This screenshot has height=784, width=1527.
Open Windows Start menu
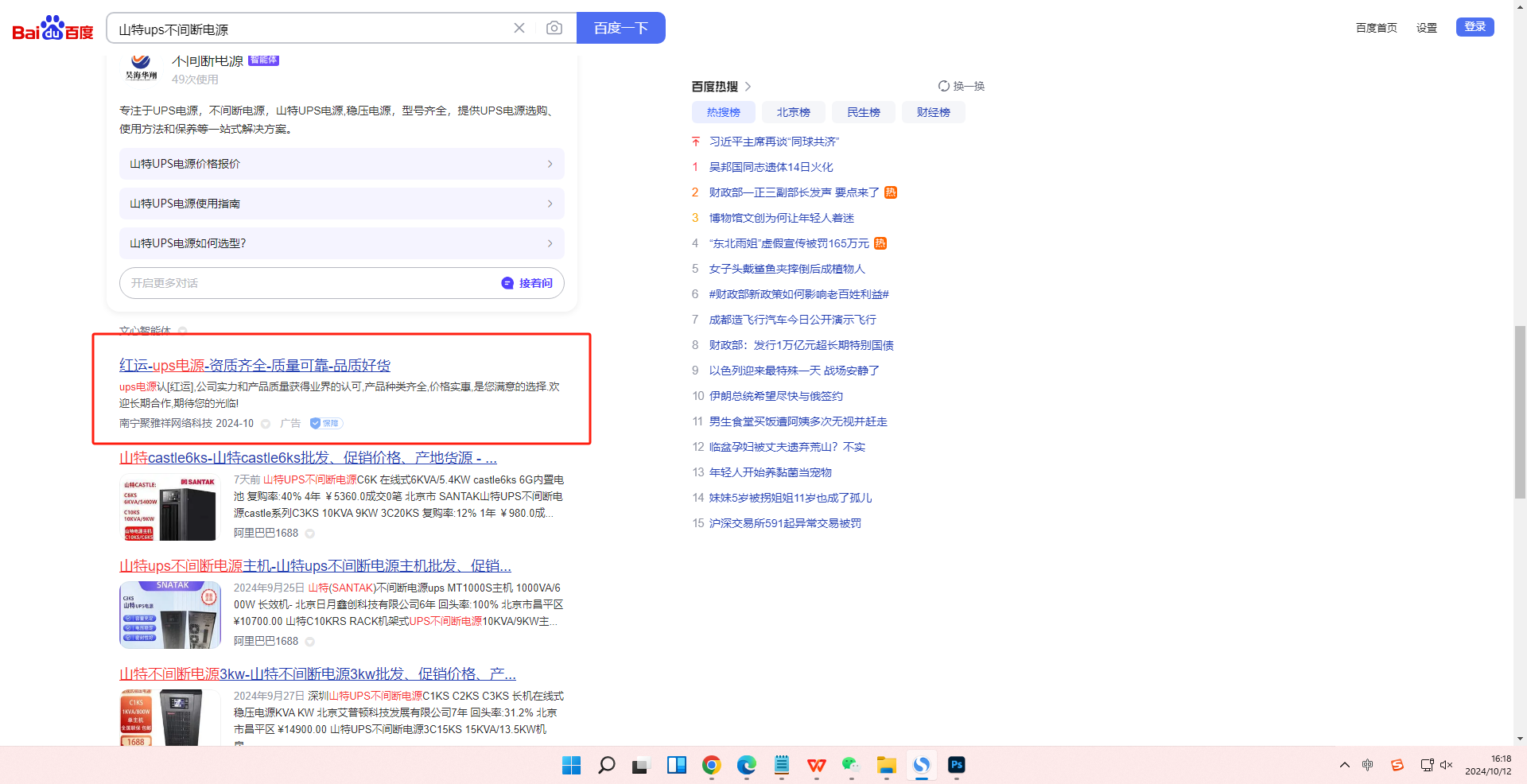(571, 765)
